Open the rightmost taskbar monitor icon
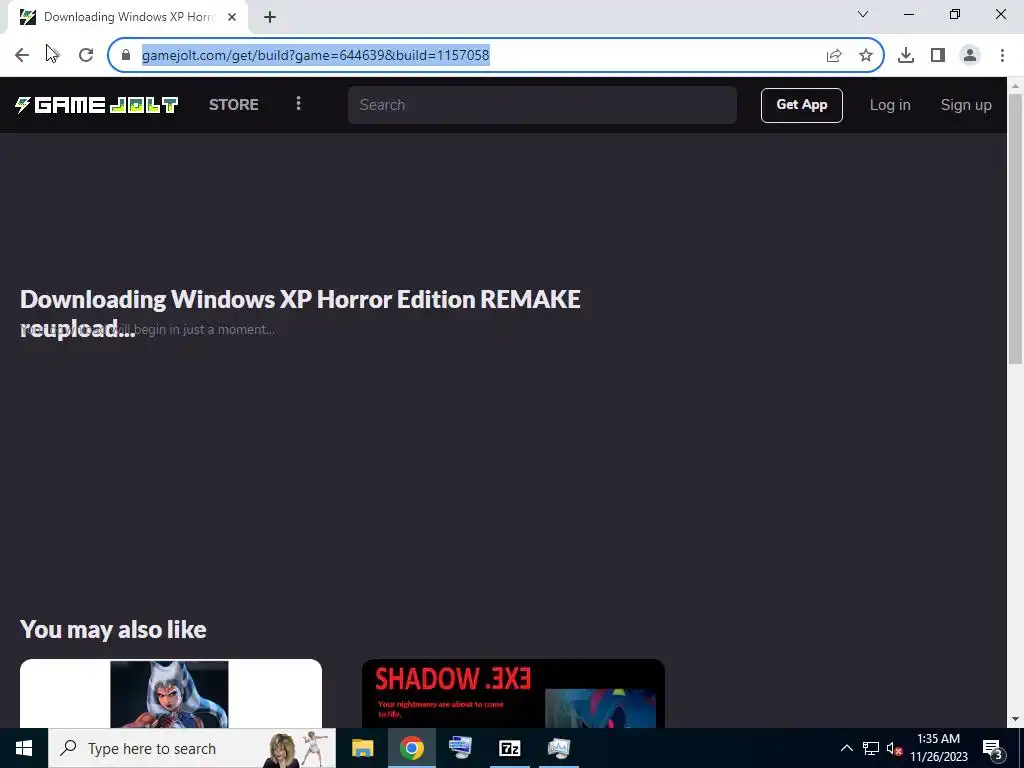 coord(558,748)
